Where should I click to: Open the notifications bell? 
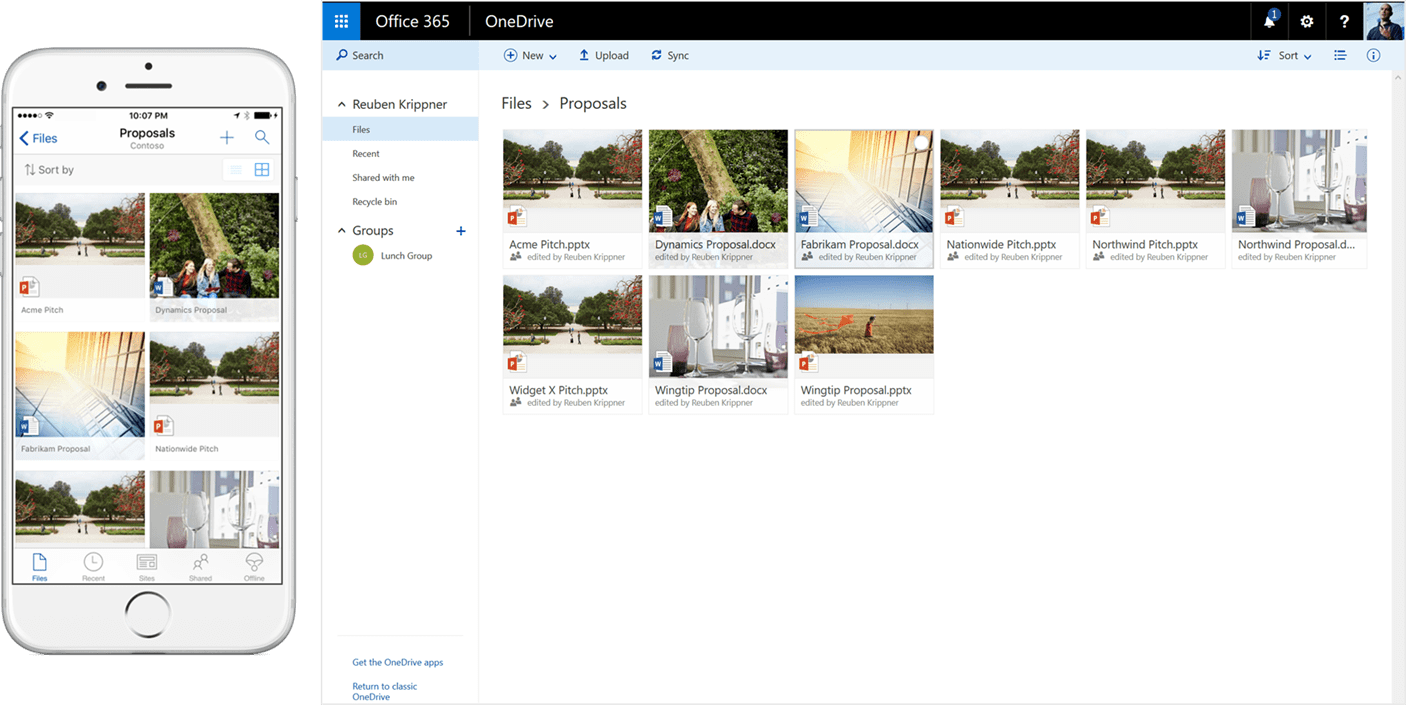[1270, 21]
